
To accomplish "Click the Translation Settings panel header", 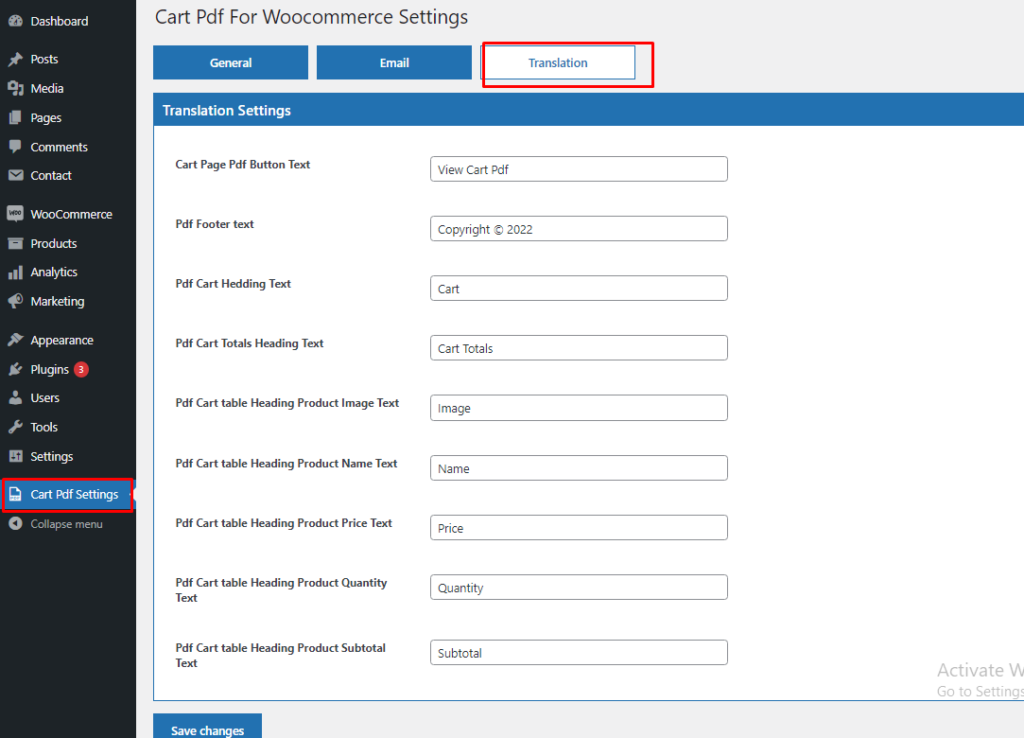I will pos(588,110).
